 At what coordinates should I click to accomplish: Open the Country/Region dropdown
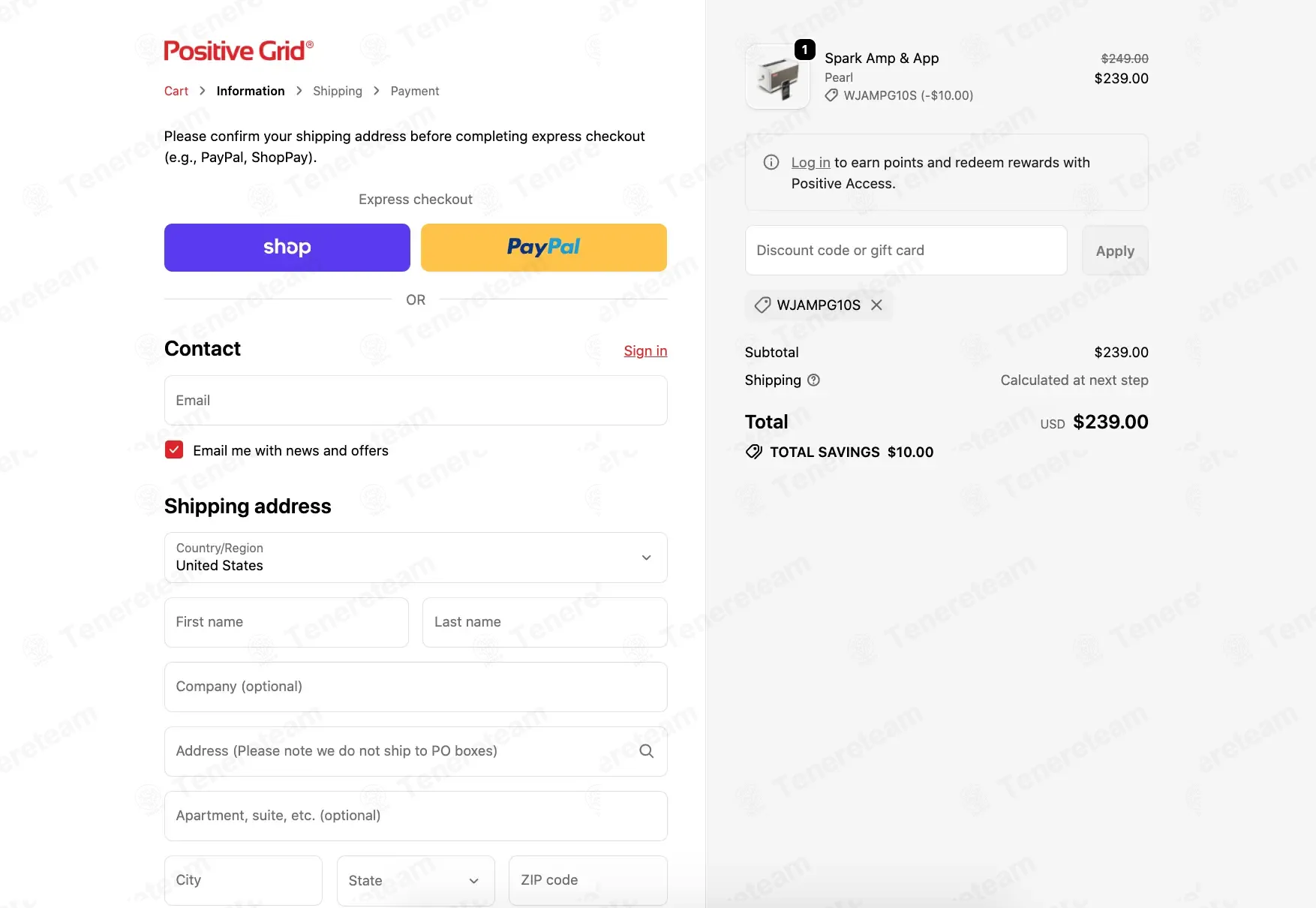coord(416,558)
